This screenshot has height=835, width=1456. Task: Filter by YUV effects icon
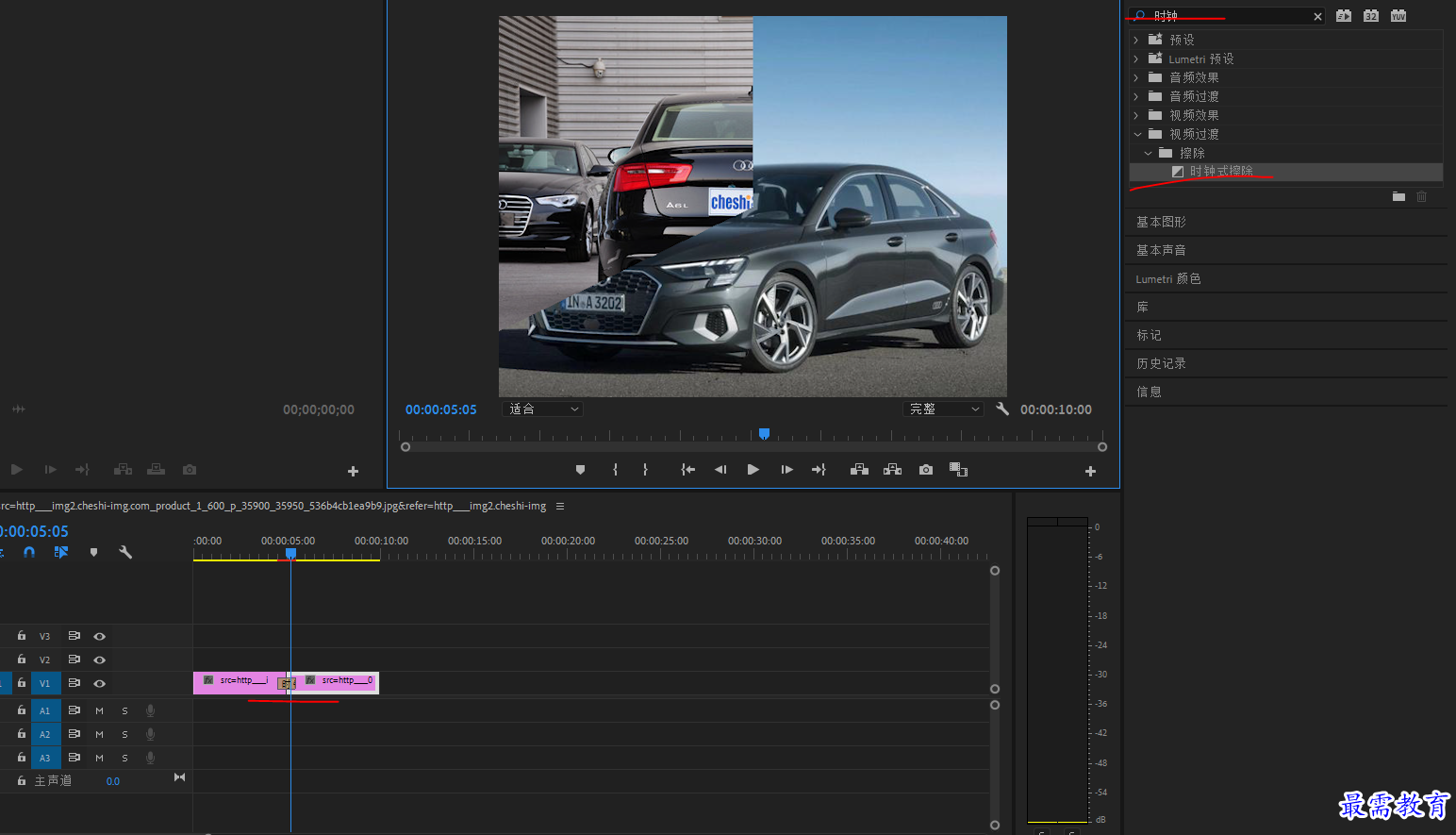1398,16
